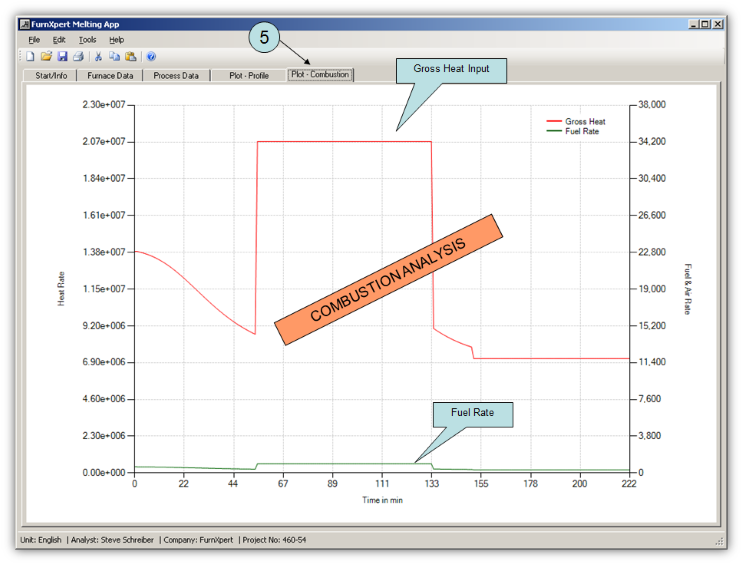Click the 11,400 right axis label
743x565 pixels.
tap(652, 362)
